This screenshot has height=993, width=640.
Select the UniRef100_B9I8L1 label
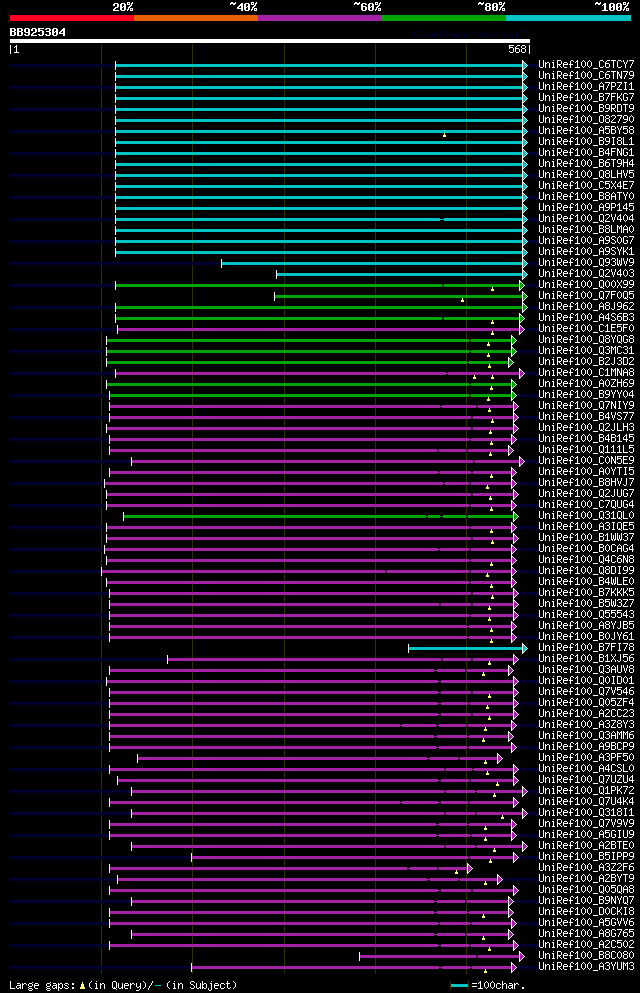click(586, 141)
